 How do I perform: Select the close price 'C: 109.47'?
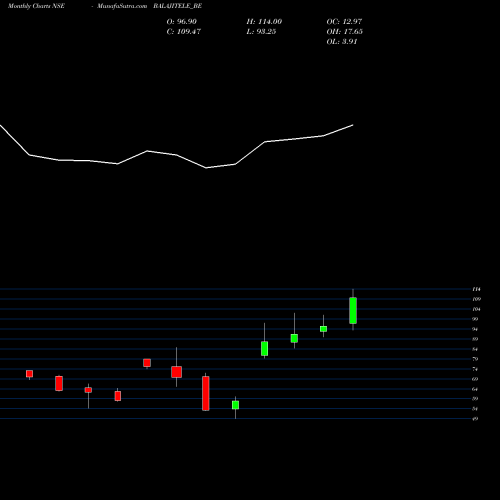point(184,32)
